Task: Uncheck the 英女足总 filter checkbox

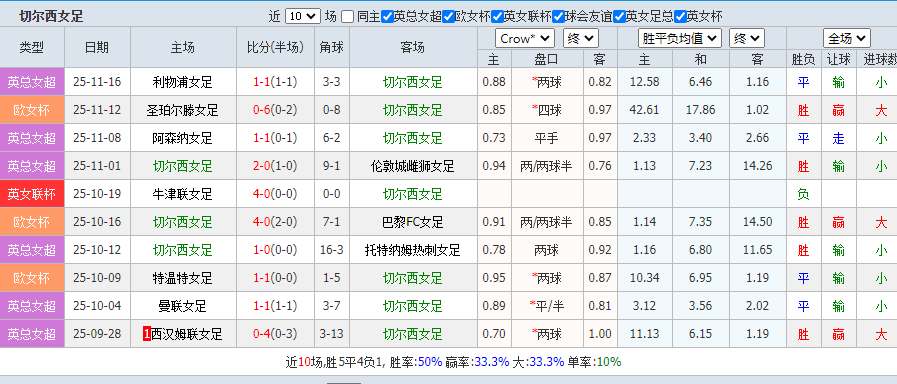Action: (x=619, y=17)
